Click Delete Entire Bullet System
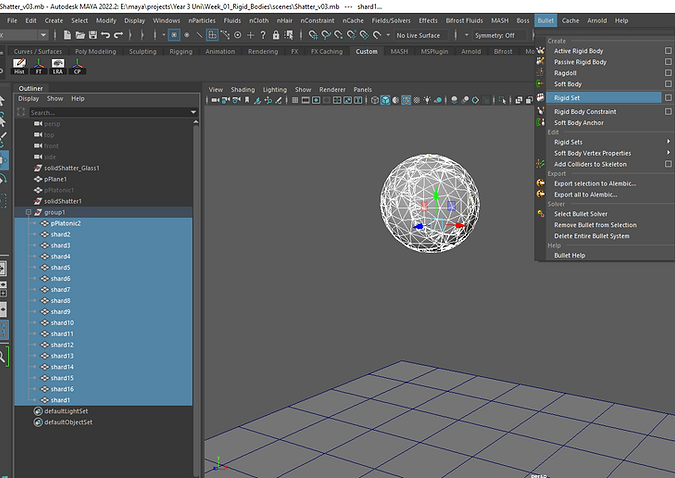 coord(591,236)
